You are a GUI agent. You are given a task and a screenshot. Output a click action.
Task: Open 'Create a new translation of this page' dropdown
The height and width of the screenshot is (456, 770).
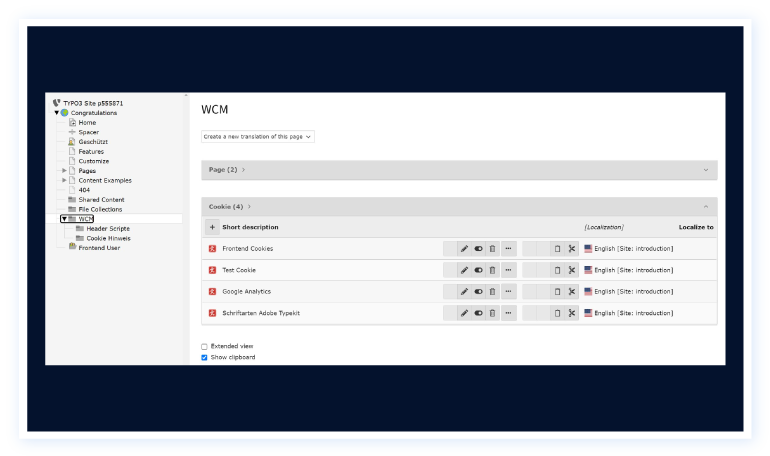[x=258, y=137]
